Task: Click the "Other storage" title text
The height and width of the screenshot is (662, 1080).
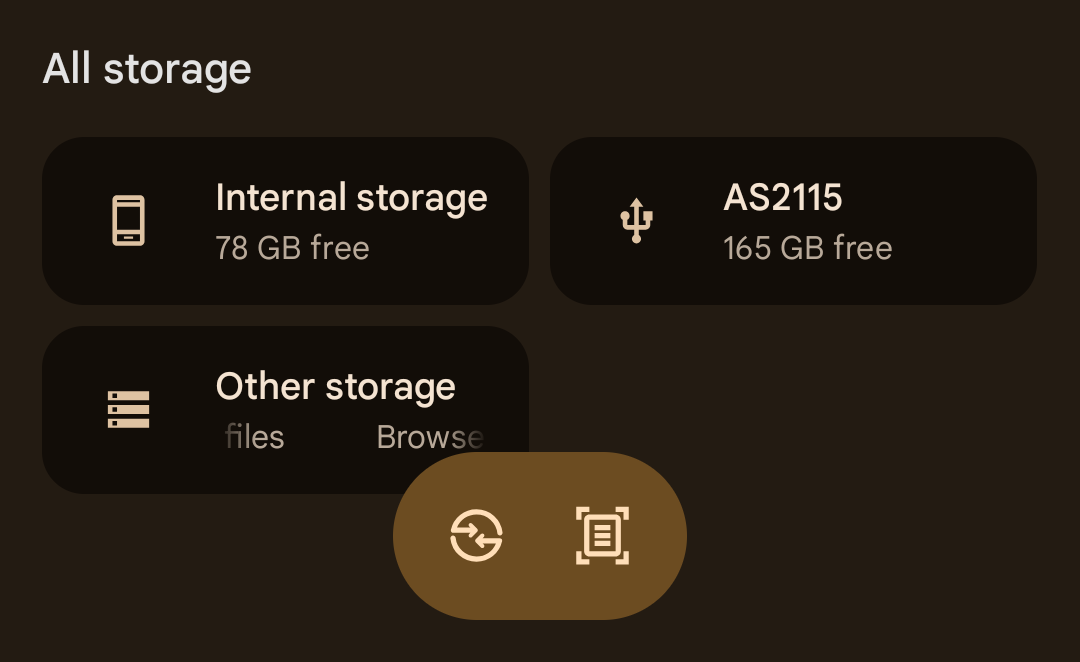Action: click(x=335, y=387)
